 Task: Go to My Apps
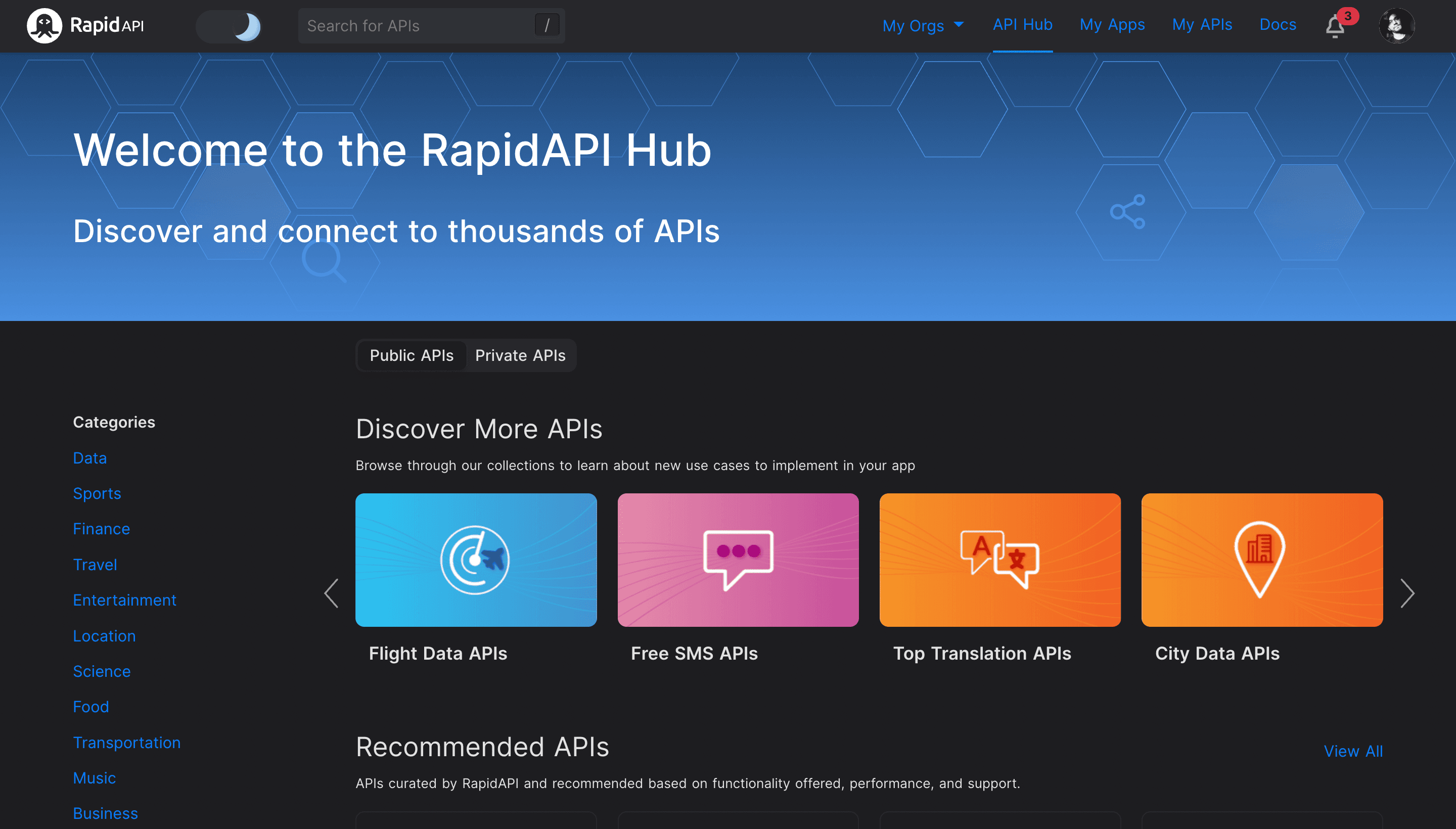coord(1112,24)
